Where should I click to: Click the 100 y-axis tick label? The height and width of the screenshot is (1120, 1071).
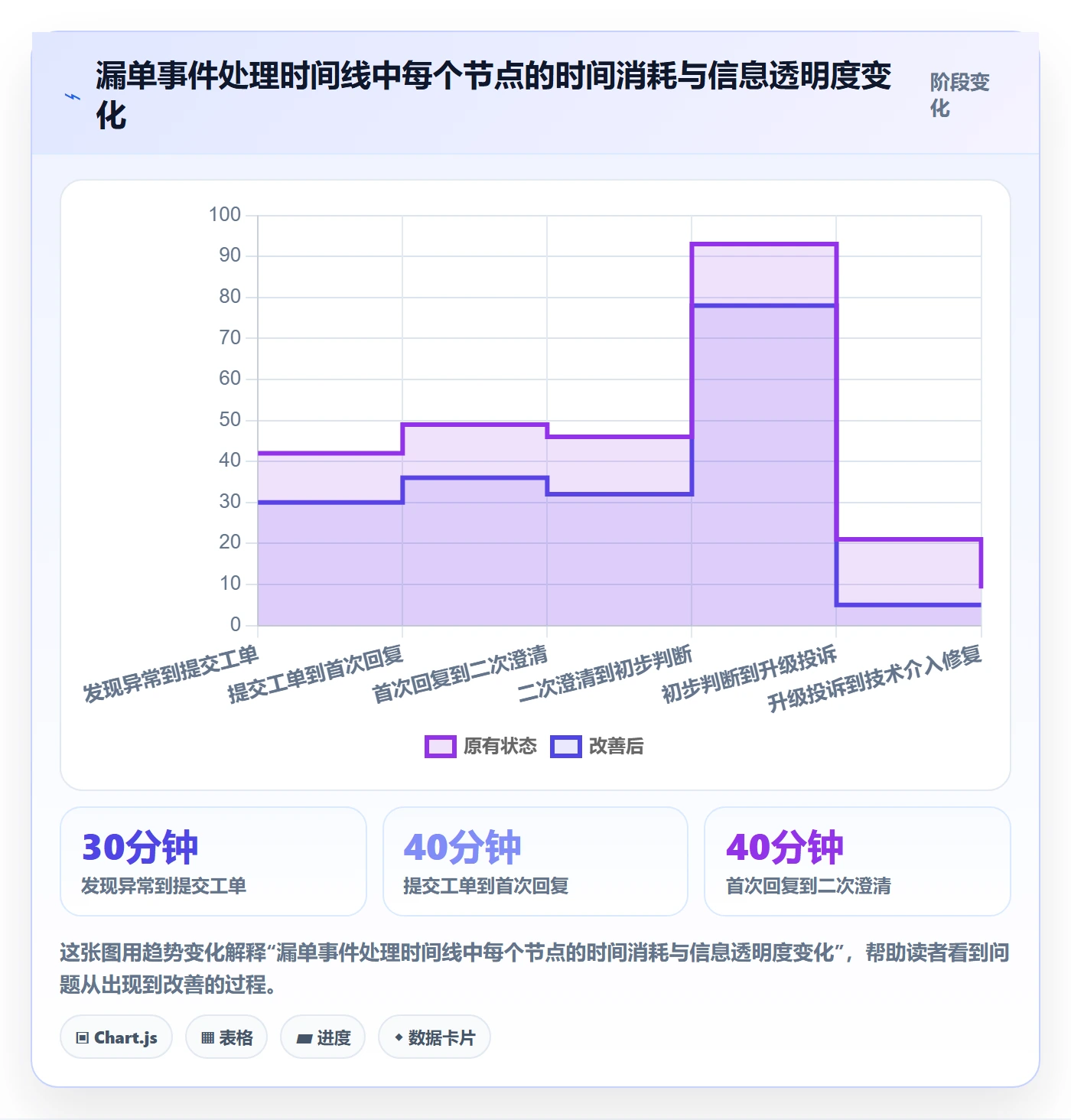coord(225,215)
